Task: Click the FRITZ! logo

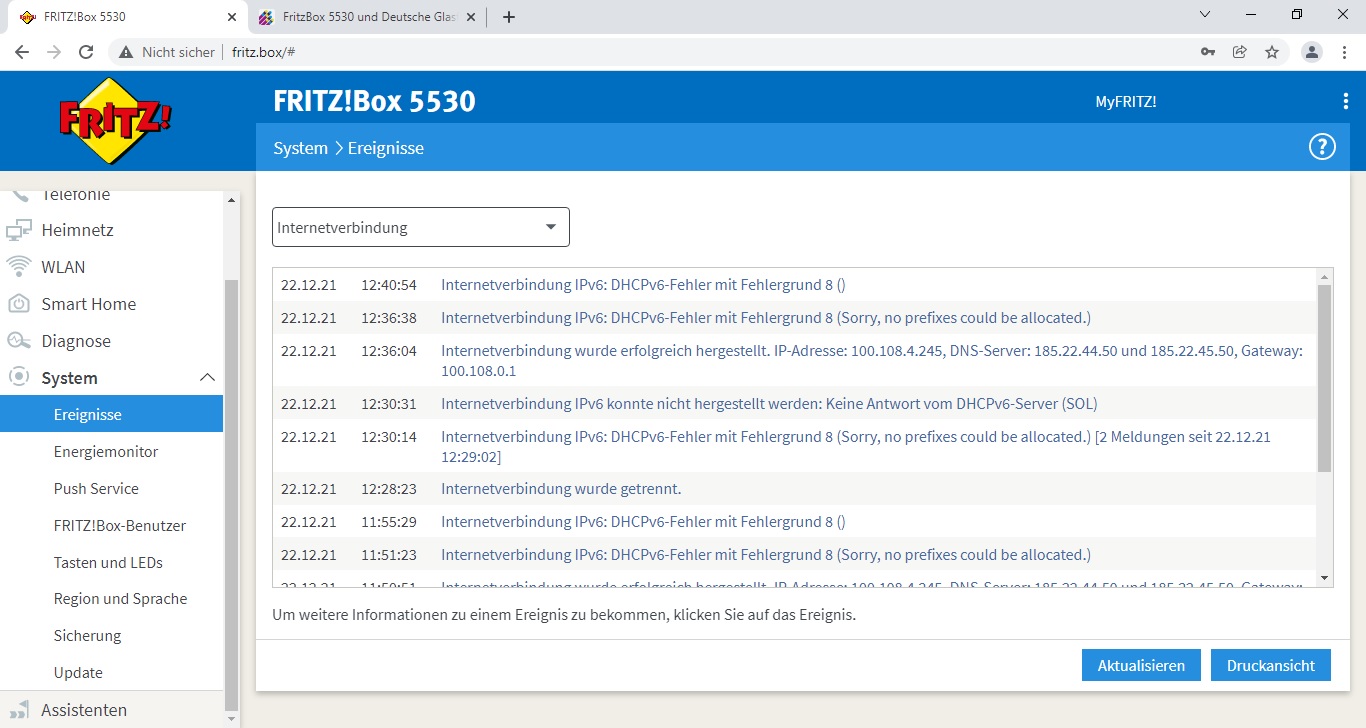Action: coord(114,120)
